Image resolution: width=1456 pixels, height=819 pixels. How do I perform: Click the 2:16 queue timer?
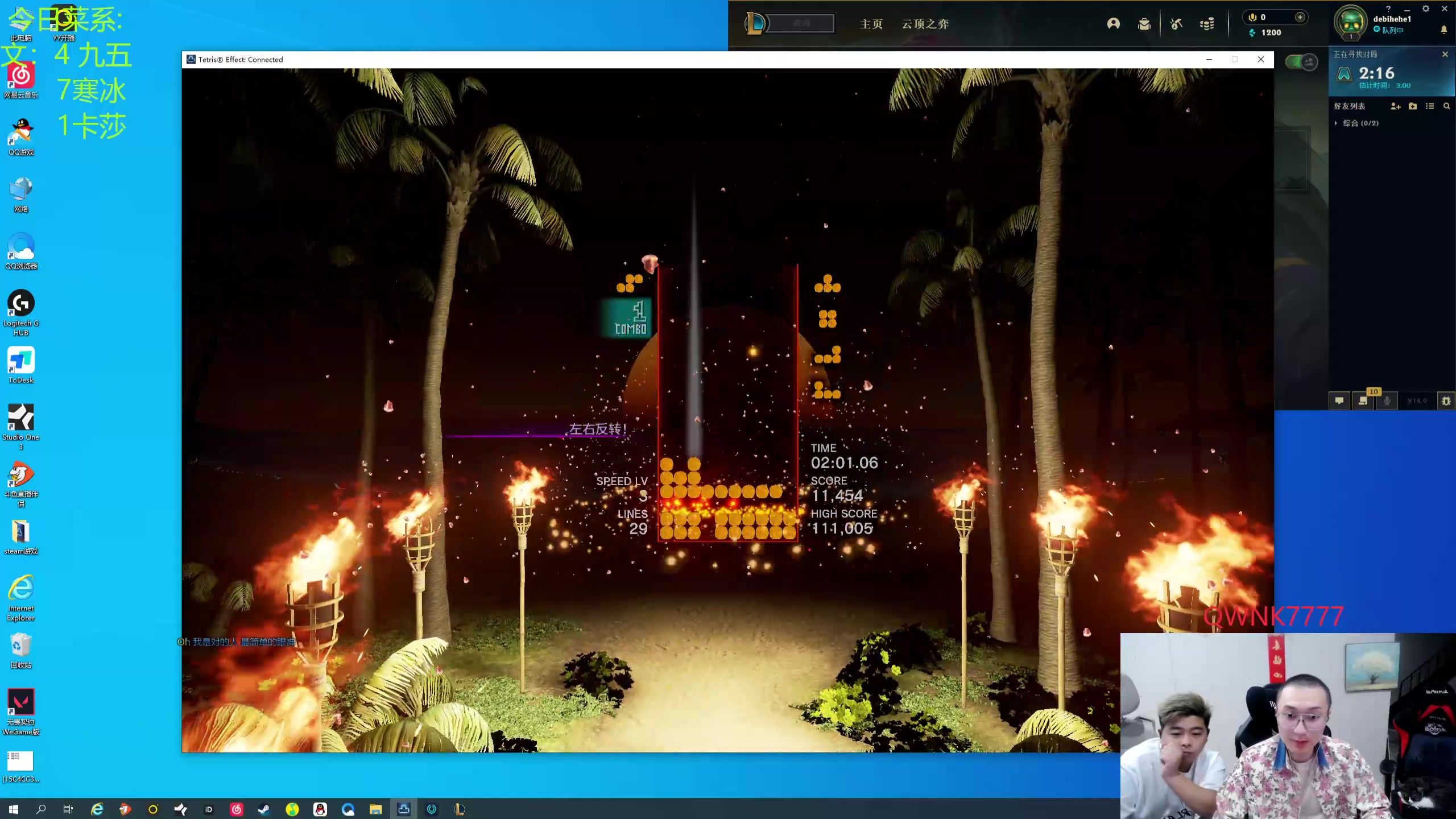pos(1377,73)
